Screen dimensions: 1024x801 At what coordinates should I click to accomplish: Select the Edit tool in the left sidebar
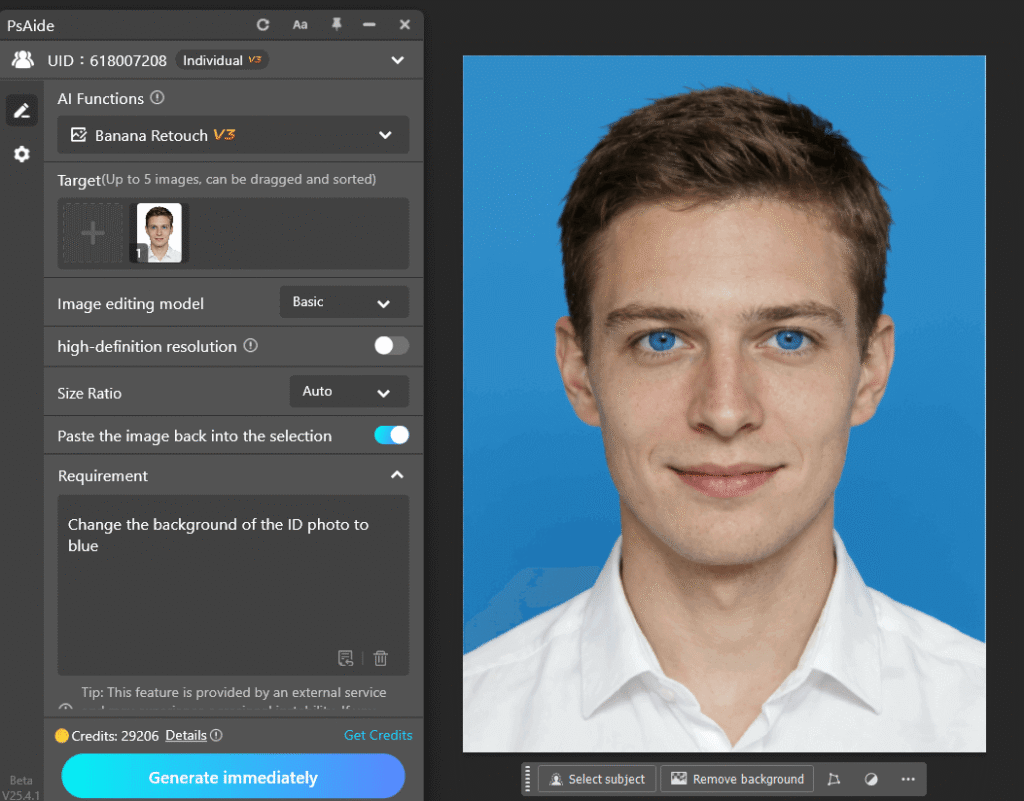pos(22,110)
